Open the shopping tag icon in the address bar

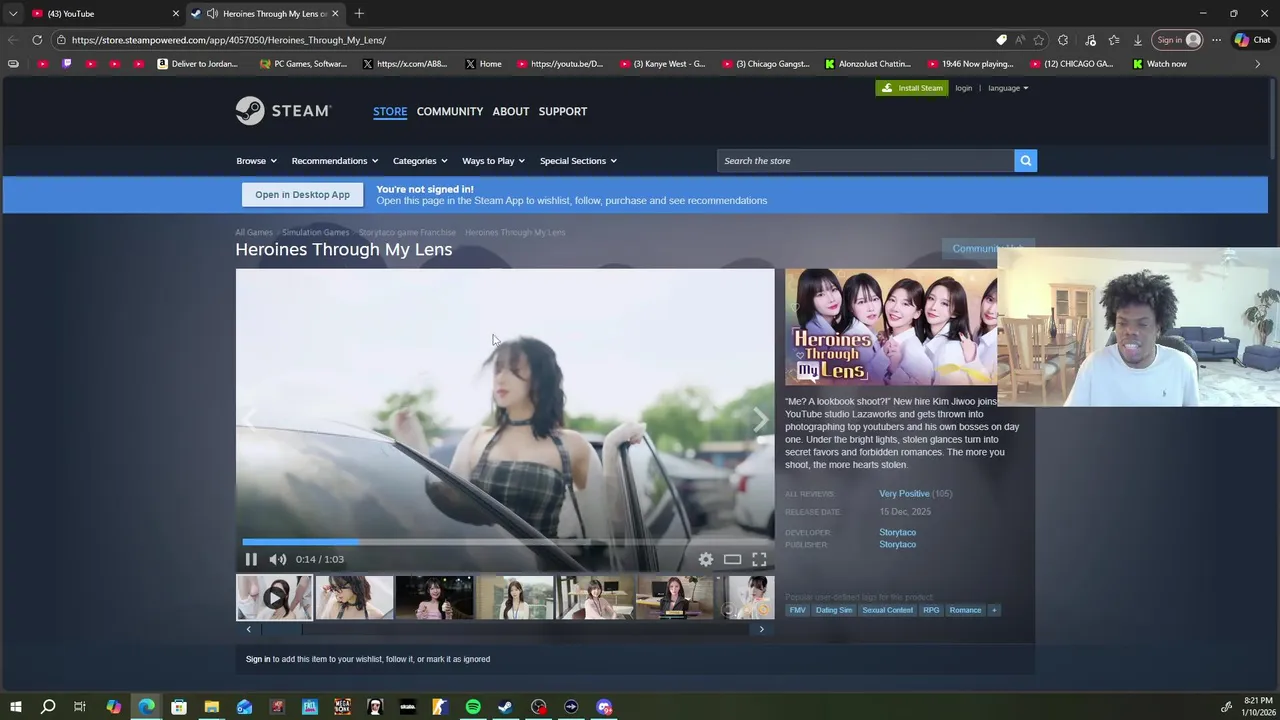pos(1001,40)
